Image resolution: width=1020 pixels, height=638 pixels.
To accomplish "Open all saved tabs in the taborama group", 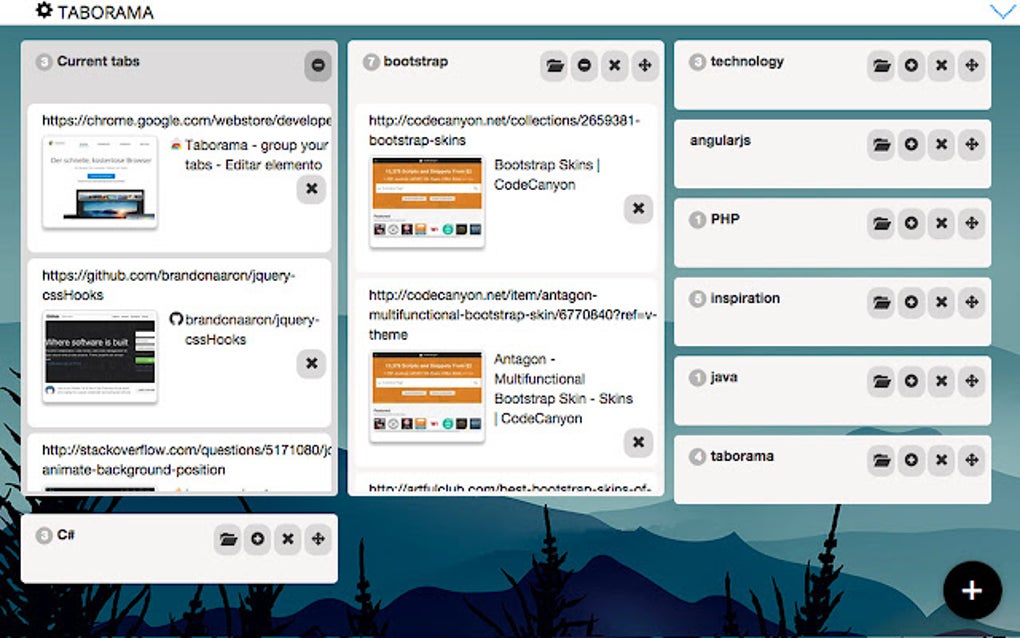I will click(880, 460).
